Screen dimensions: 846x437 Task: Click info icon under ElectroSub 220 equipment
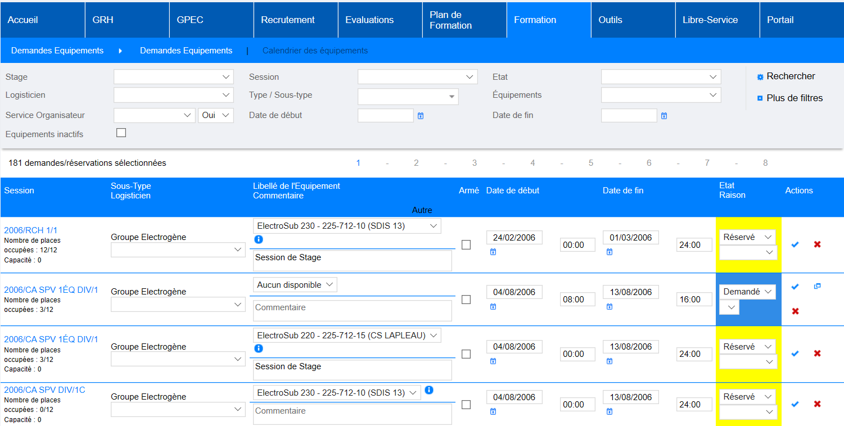pos(258,349)
